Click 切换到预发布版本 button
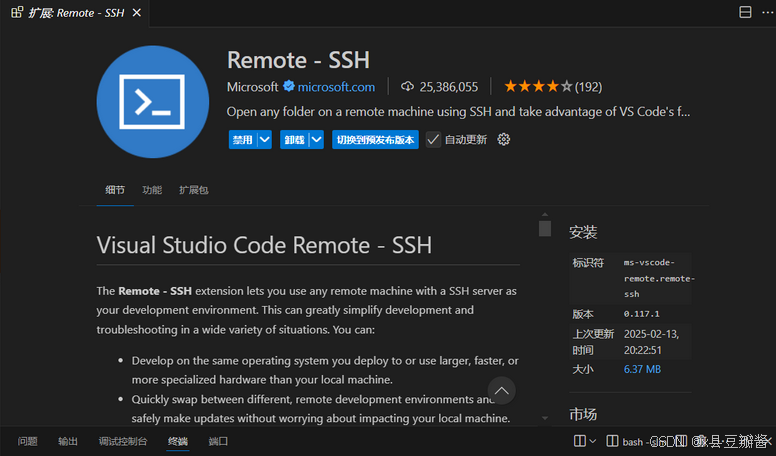 pos(375,140)
